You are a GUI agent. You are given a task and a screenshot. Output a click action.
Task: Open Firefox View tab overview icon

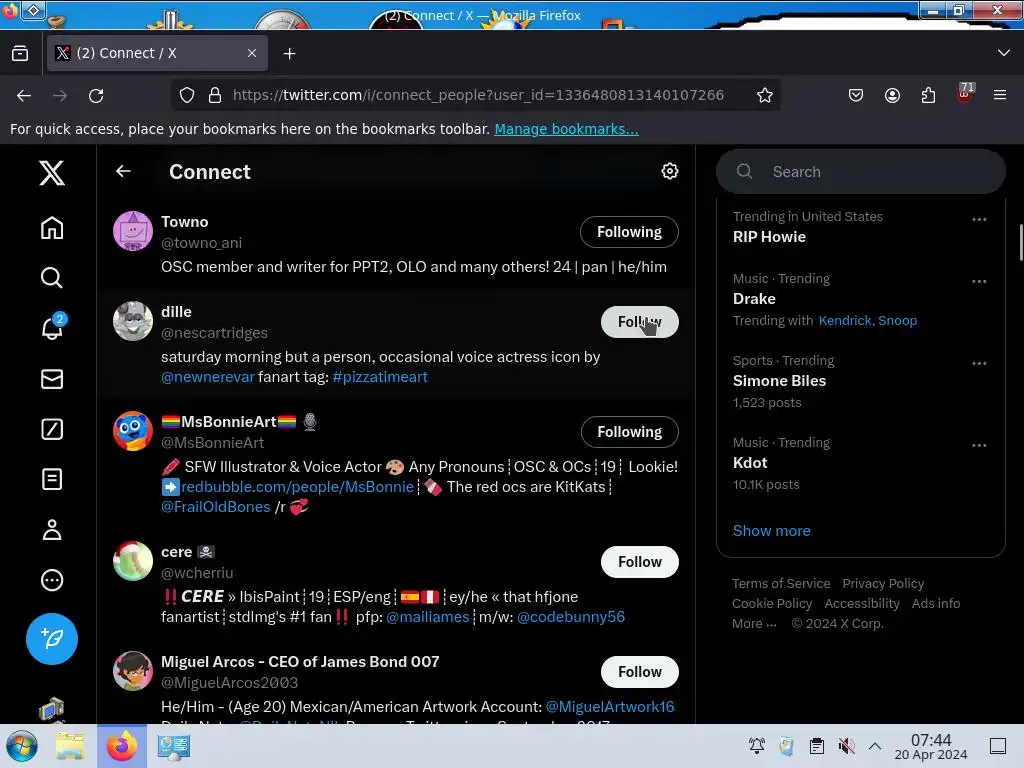(20, 53)
